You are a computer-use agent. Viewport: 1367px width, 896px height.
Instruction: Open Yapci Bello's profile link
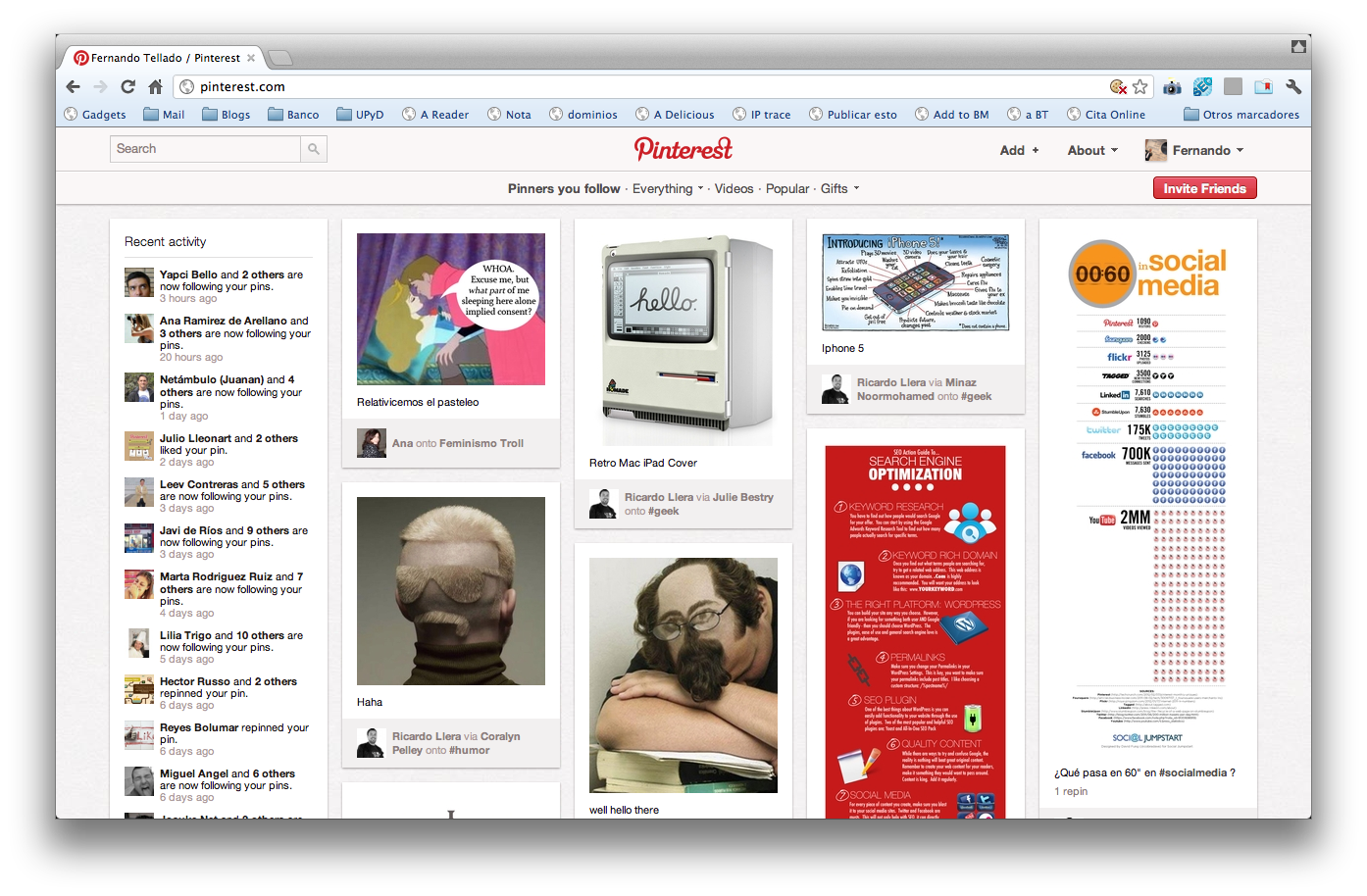pyautogui.click(x=188, y=274)
